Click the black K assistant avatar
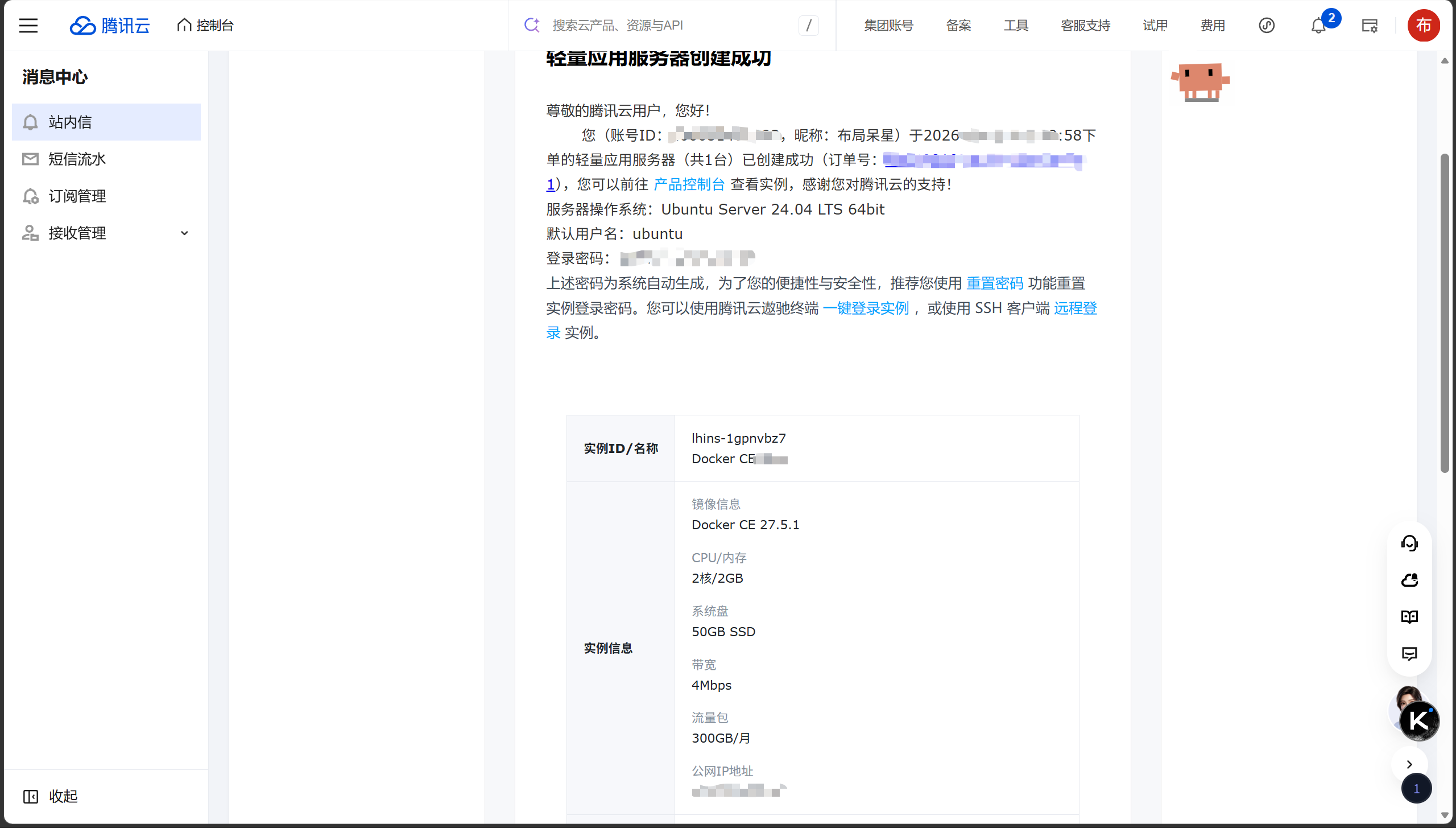Image resolution: width=1456 pixels, height=828 pixels. click(x=1420, y=721)
